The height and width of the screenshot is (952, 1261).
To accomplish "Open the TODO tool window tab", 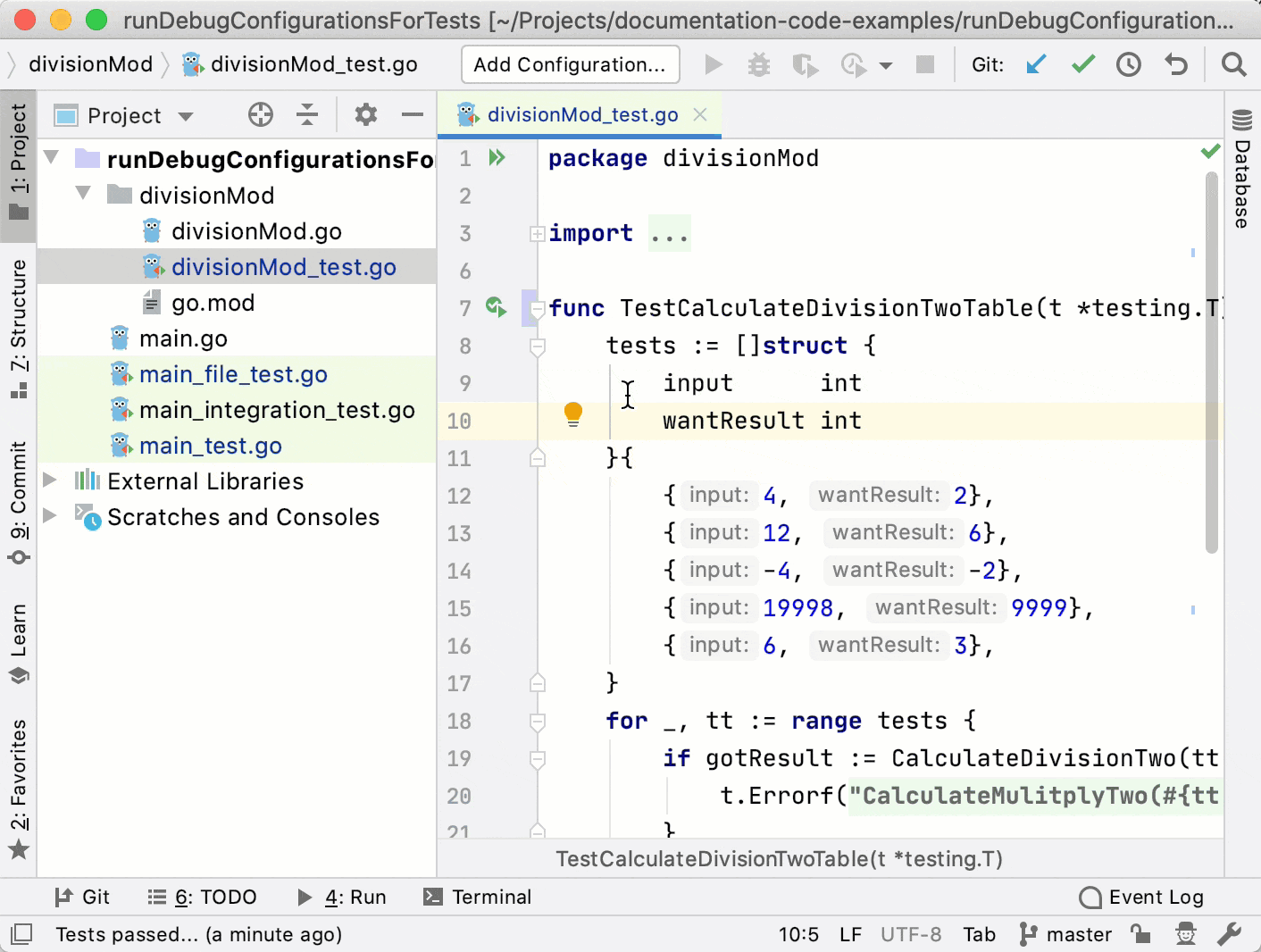I will [x=203, y=897].
